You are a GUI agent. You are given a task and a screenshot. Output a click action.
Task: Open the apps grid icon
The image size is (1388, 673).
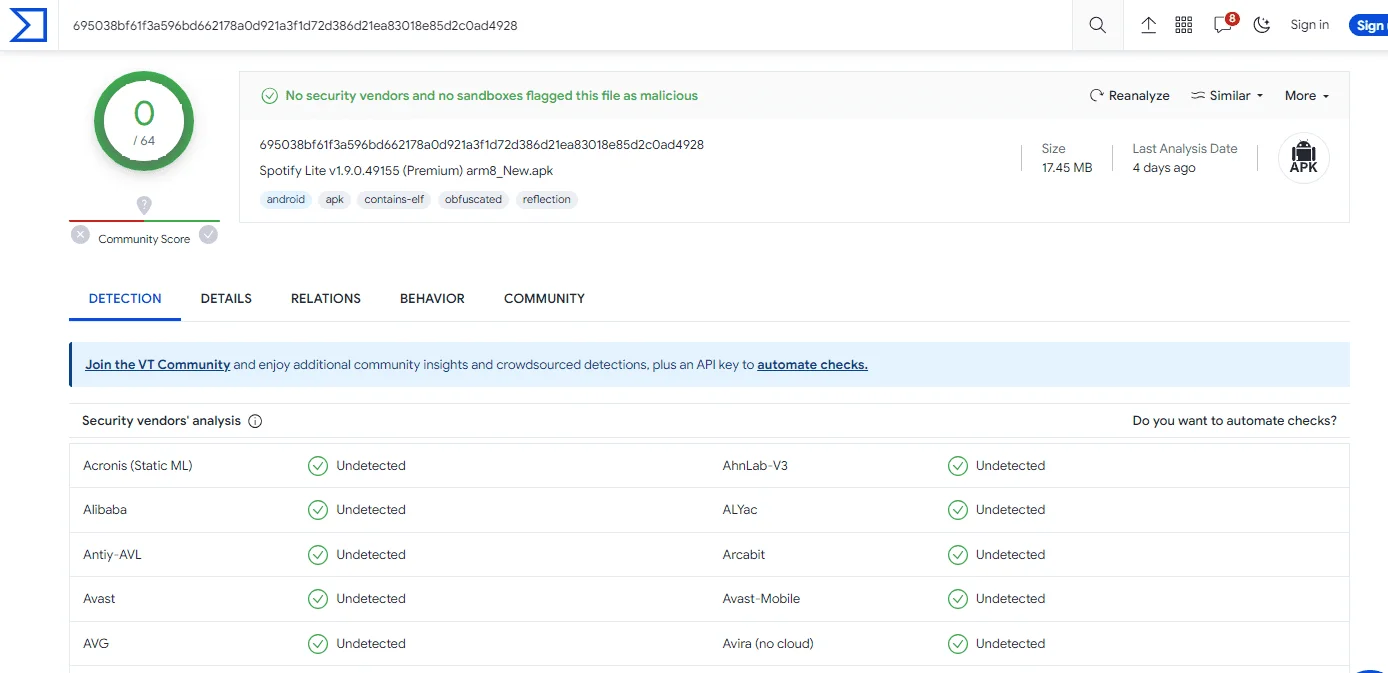point(1184,25)
